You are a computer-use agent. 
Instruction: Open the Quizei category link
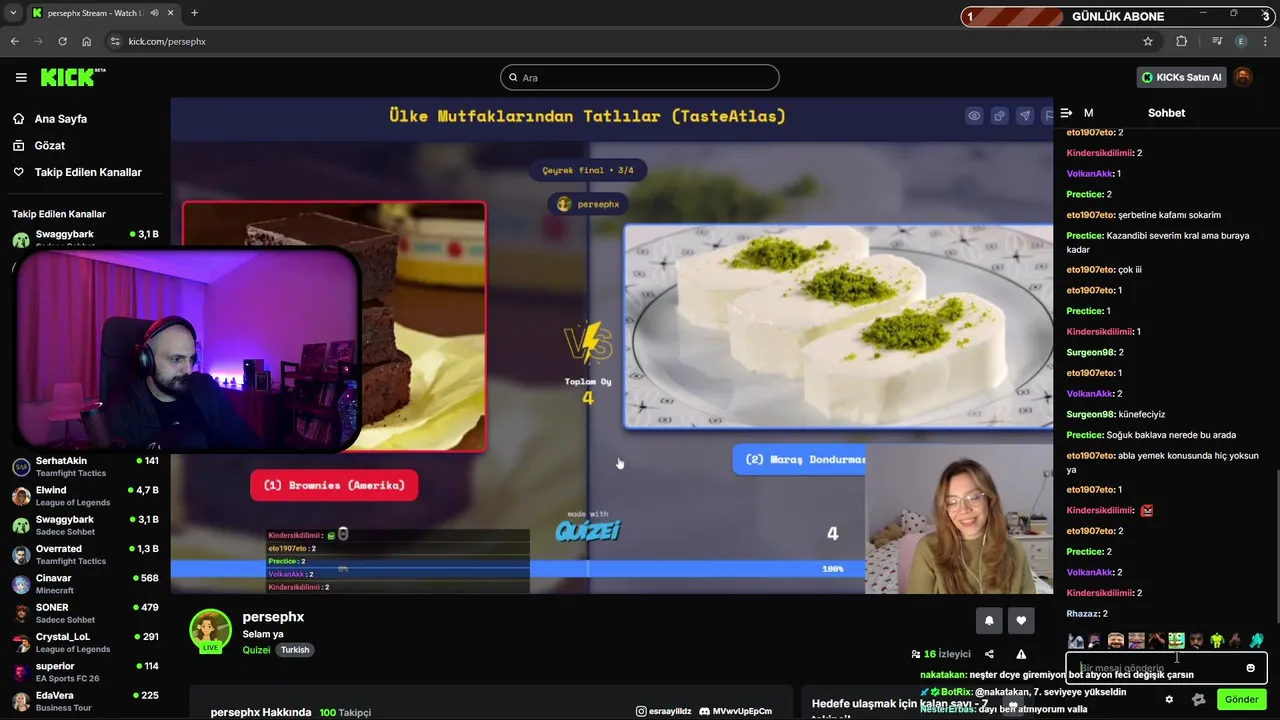coord(256,649)
